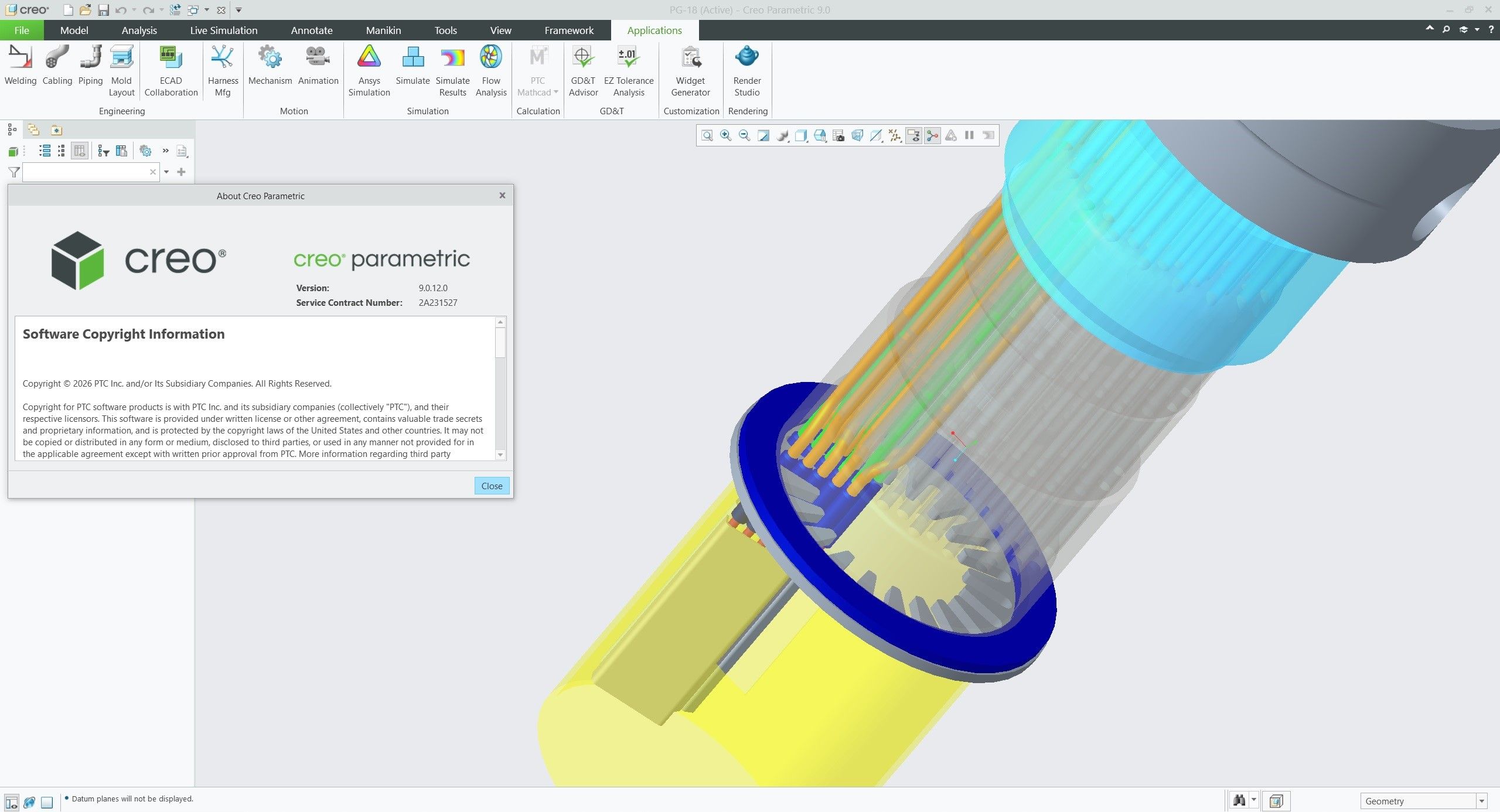The width and height of the screenshot is (1500, 812).
Task: Open the Harness Mfg application
Action: pos(222,70)
